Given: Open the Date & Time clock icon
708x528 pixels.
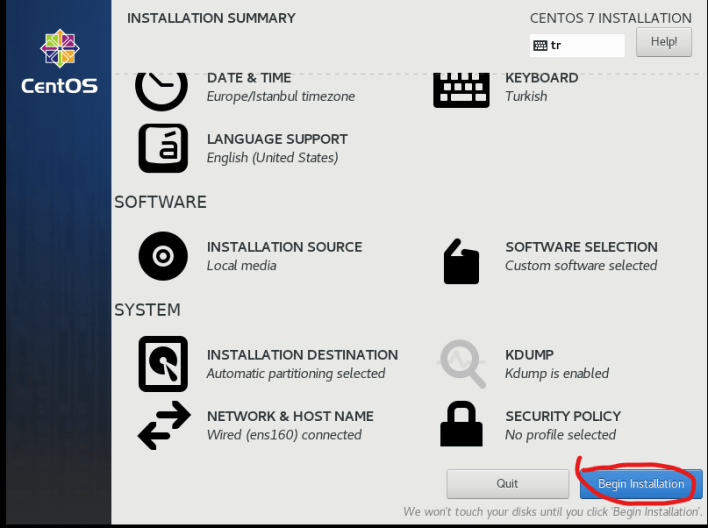Looking at the screenshot, I should (161, 92).
